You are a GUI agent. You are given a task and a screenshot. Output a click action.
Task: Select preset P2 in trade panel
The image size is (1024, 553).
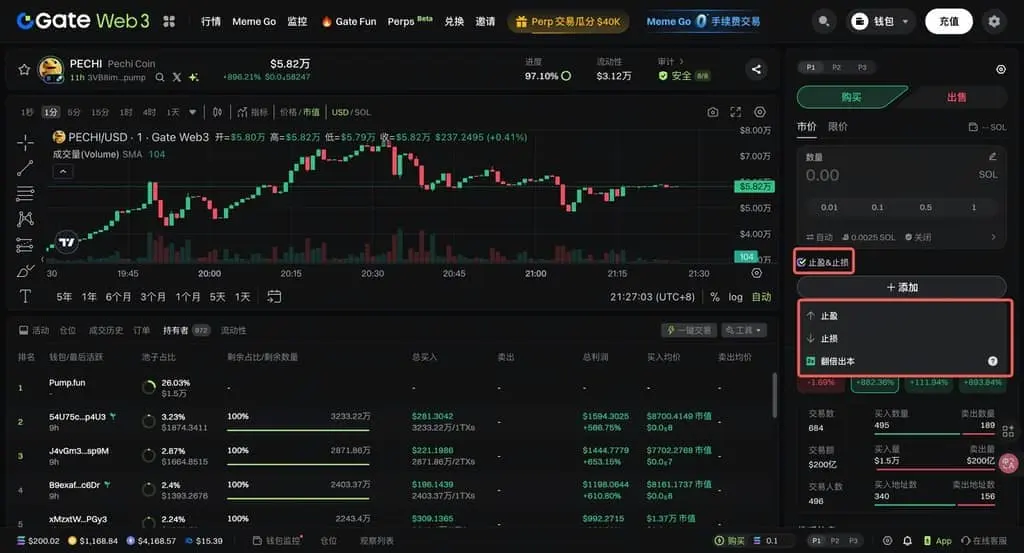tap(837, 67)
